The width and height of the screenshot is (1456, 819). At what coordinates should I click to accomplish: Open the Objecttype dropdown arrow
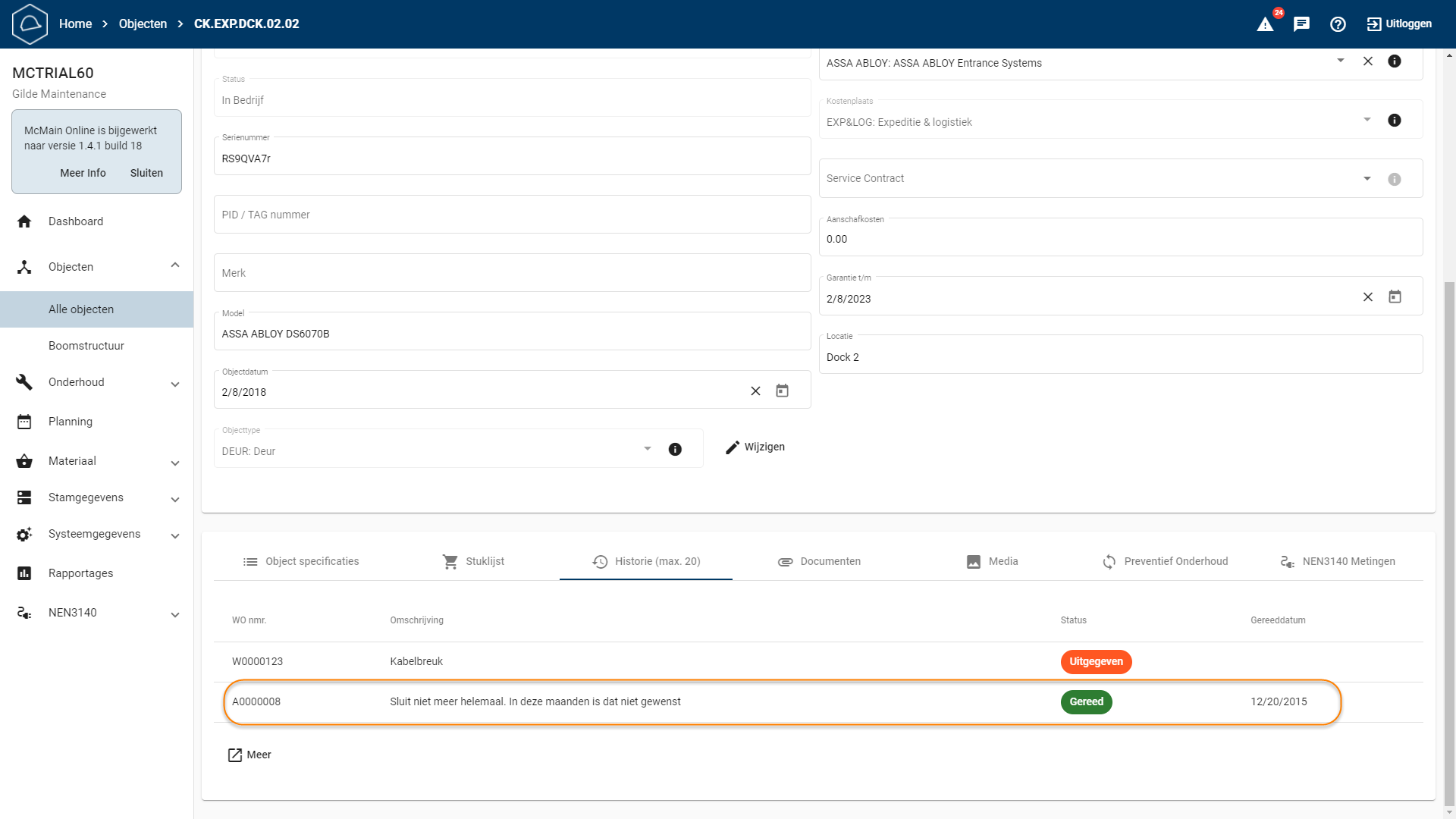click(x=647, y=449)
